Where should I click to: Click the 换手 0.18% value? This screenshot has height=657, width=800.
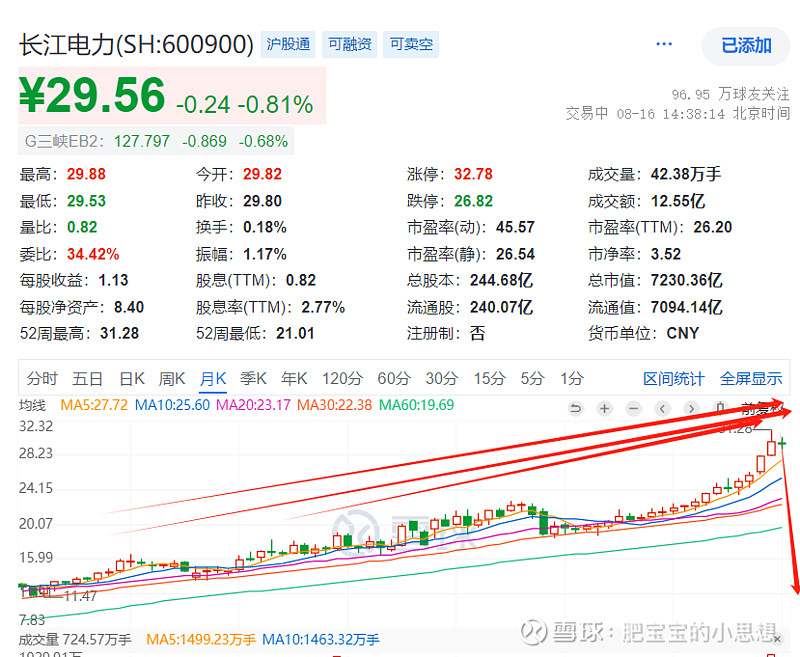click(265, 228)
